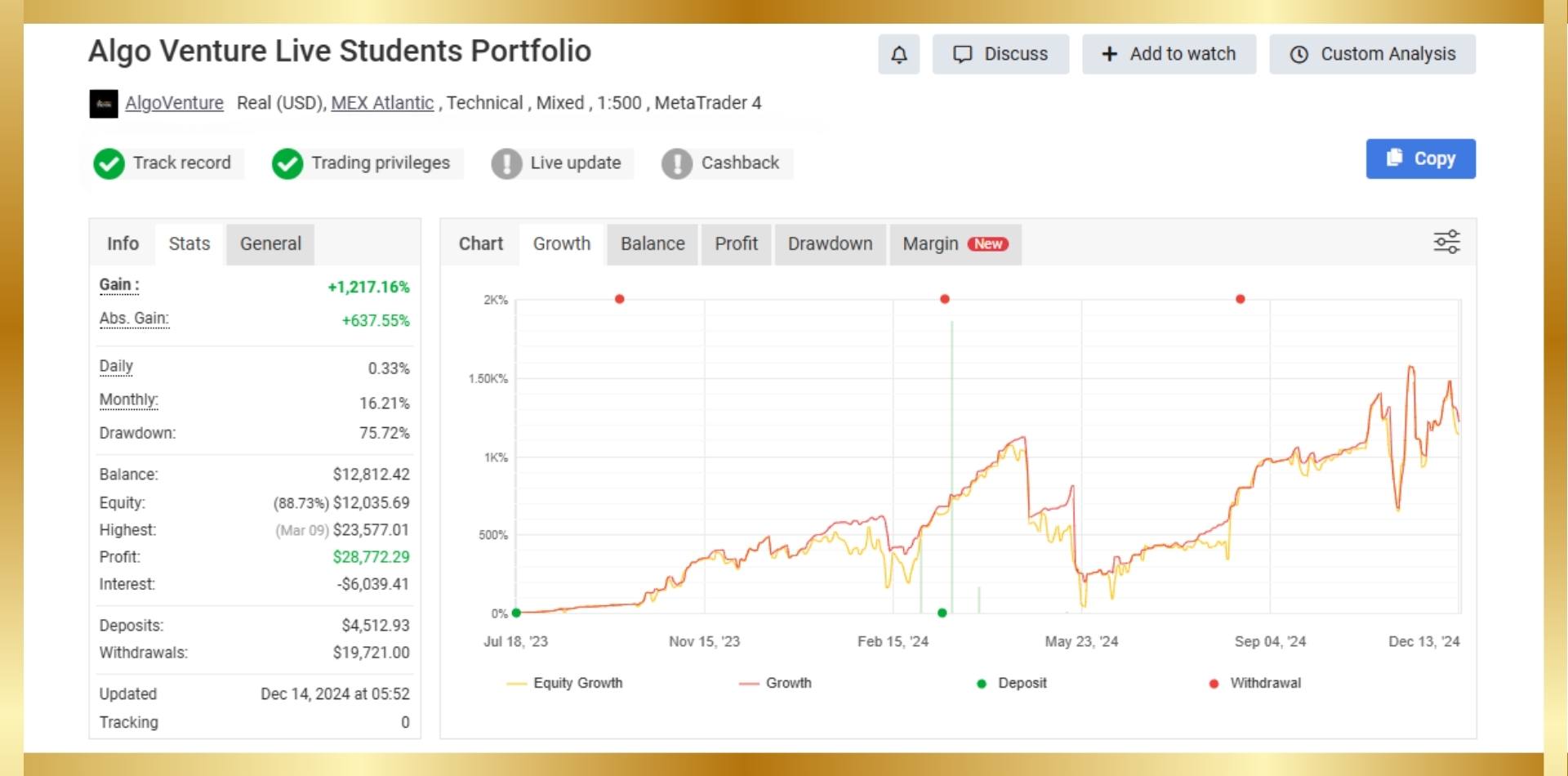Click the Cashback warning icon

[677, 163]
